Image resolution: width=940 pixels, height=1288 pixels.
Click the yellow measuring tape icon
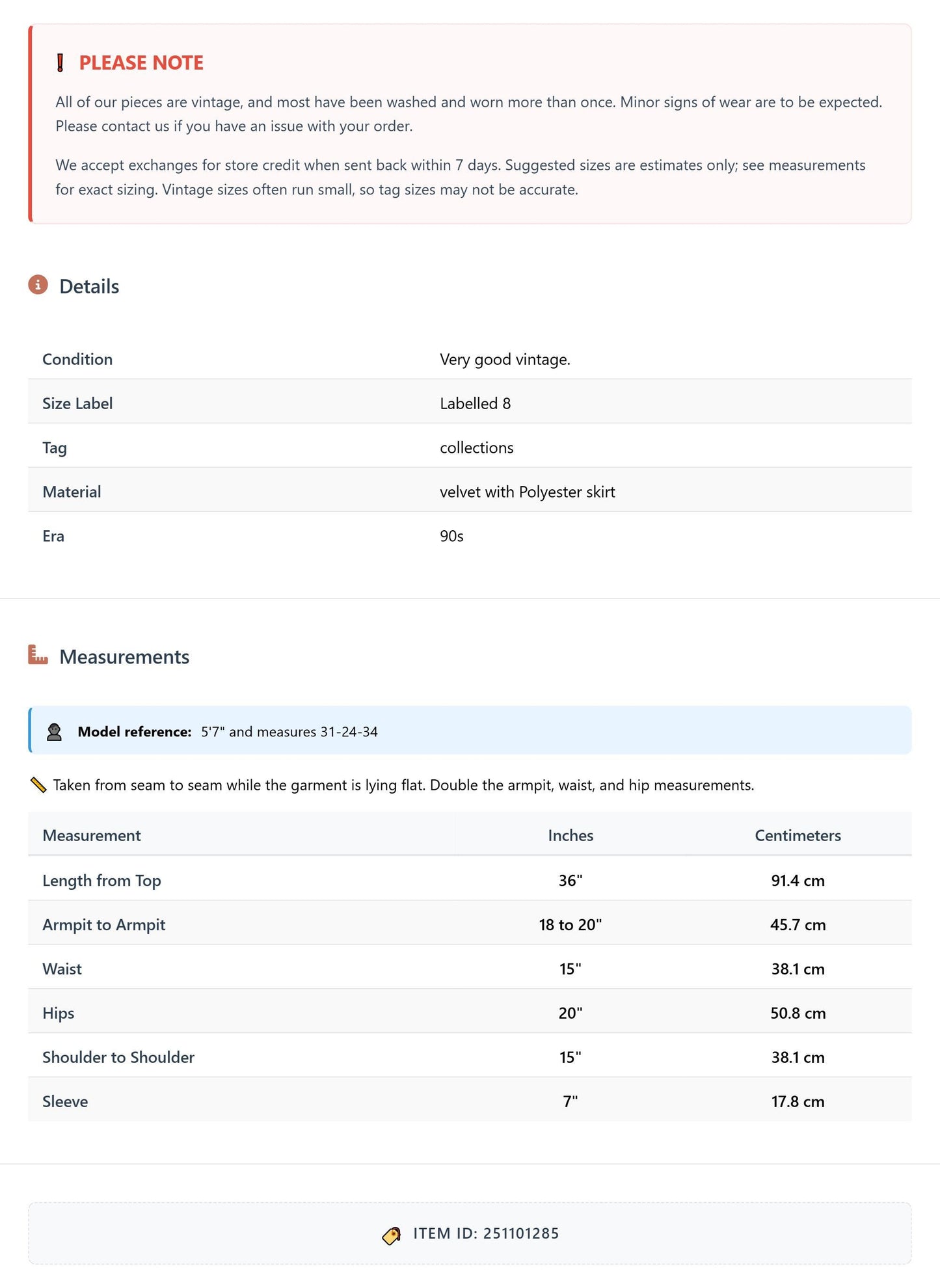(x=38, y=785)
